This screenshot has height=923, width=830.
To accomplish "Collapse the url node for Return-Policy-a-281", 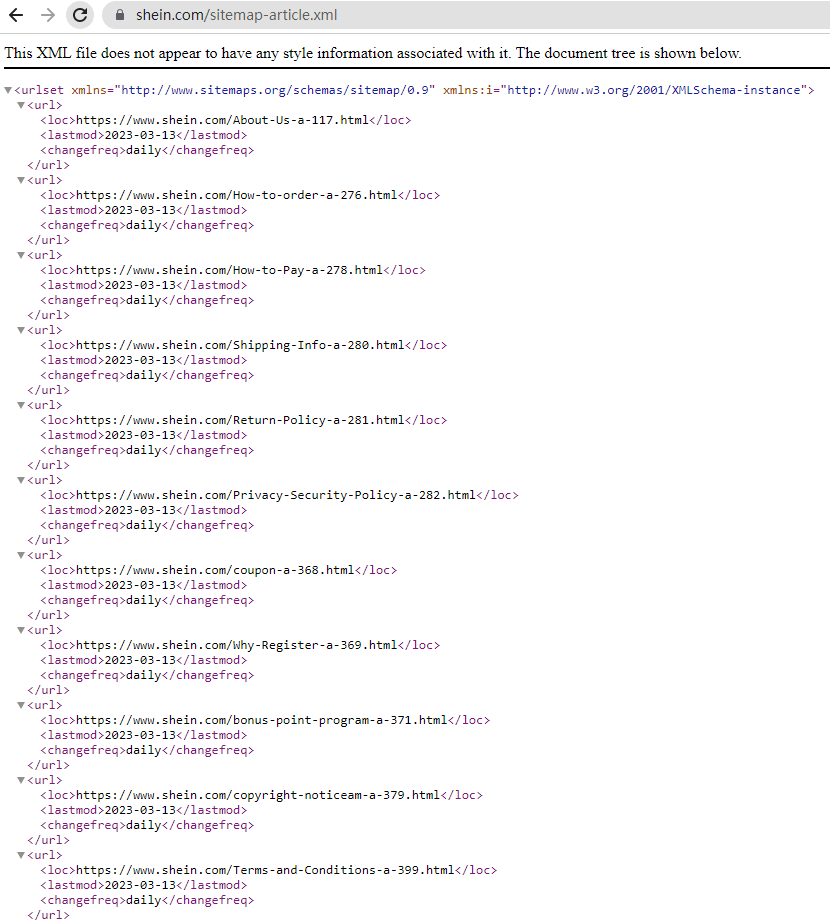I will tap(21, 405).
